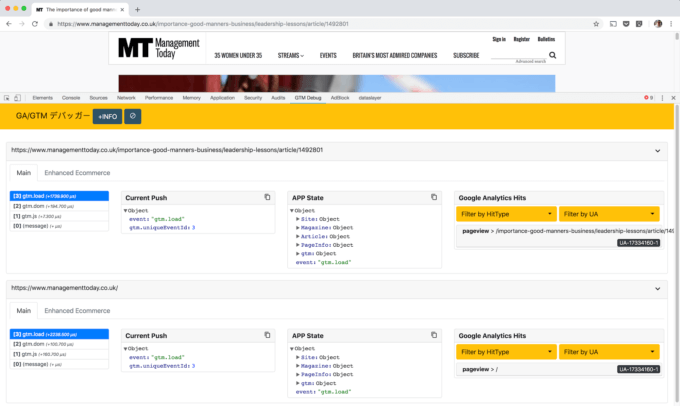Bookmark page with the star icon
This screenshot has height=406, width=680.
click(596, 24)
